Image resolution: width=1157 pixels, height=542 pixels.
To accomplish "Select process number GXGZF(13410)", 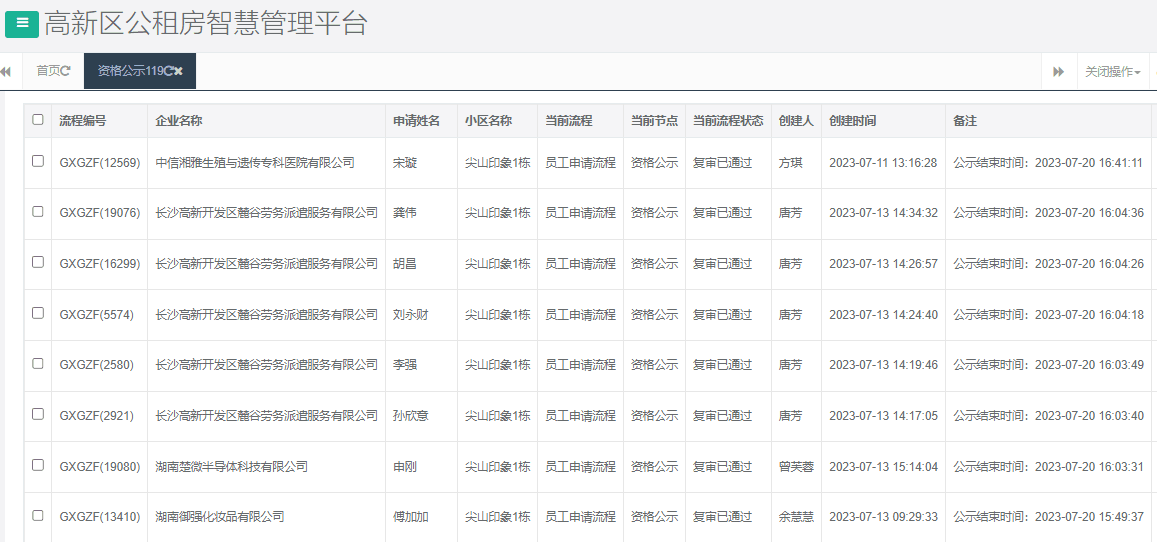I will (x=100, y=517).
